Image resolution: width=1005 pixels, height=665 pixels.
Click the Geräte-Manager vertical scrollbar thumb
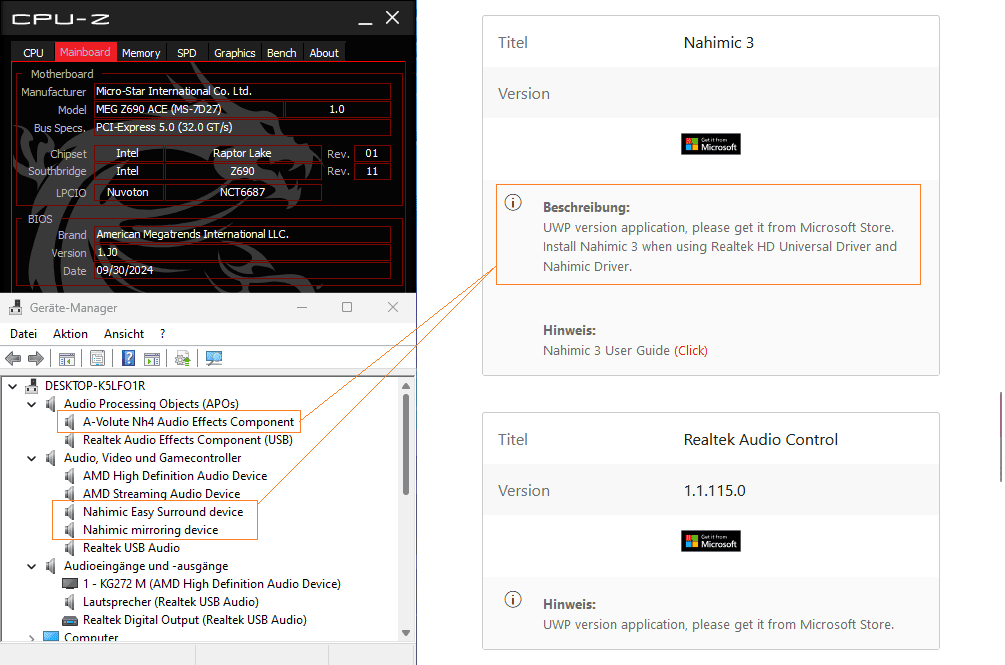click(x=406, y=445)
